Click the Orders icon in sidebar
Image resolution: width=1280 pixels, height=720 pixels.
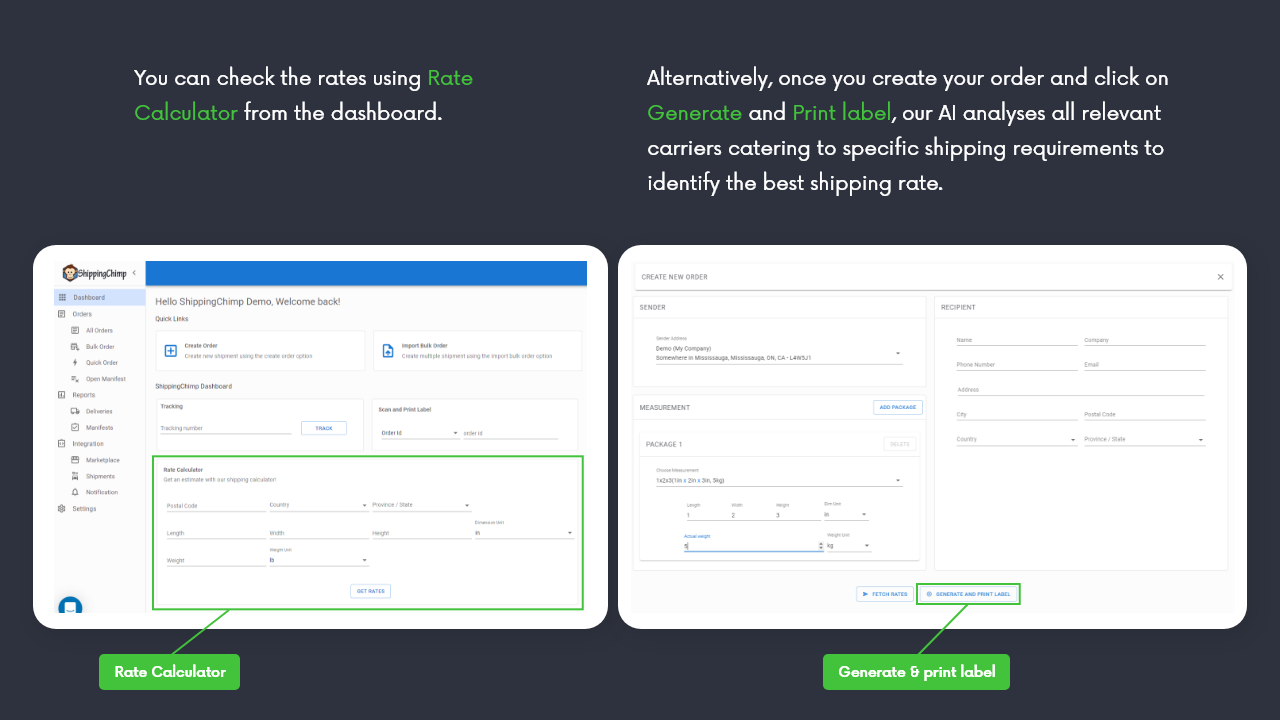tap(62, 314)
